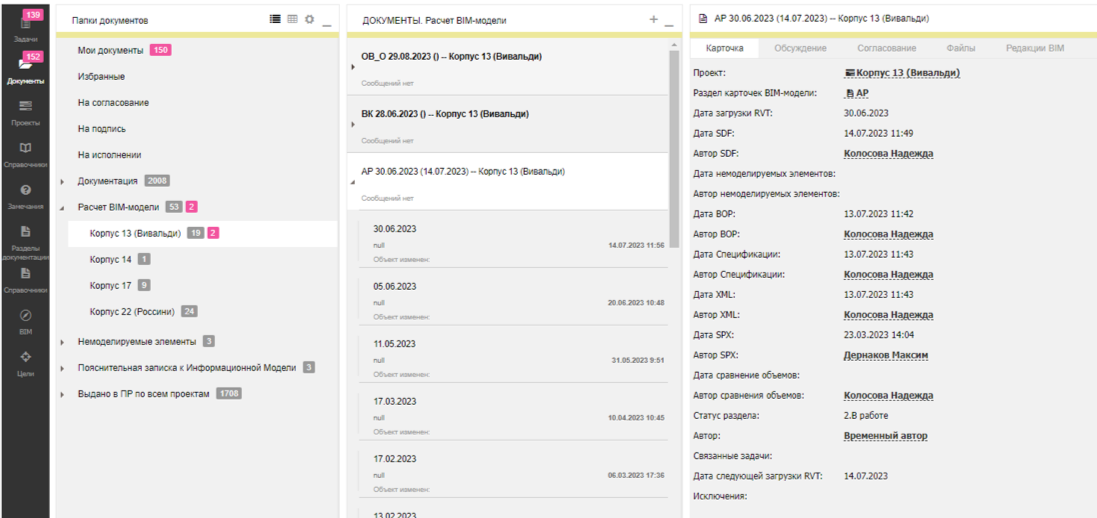The image size is (1097, 518).
Task: Expand Пояснительная записка к Информационной Модели
Action: click(62, 368)
